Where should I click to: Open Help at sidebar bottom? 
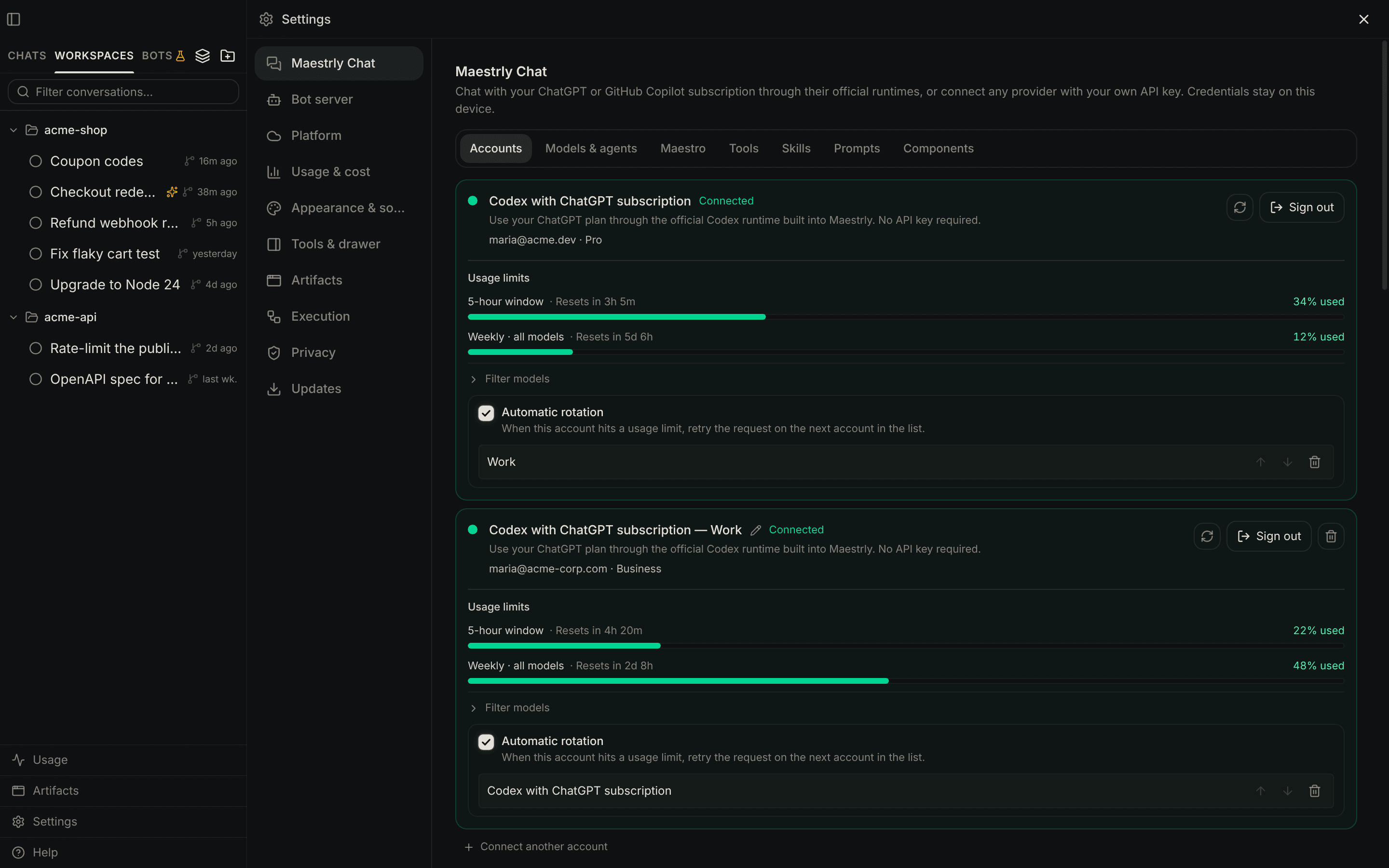pyautogui.click(x=123, y=853)
